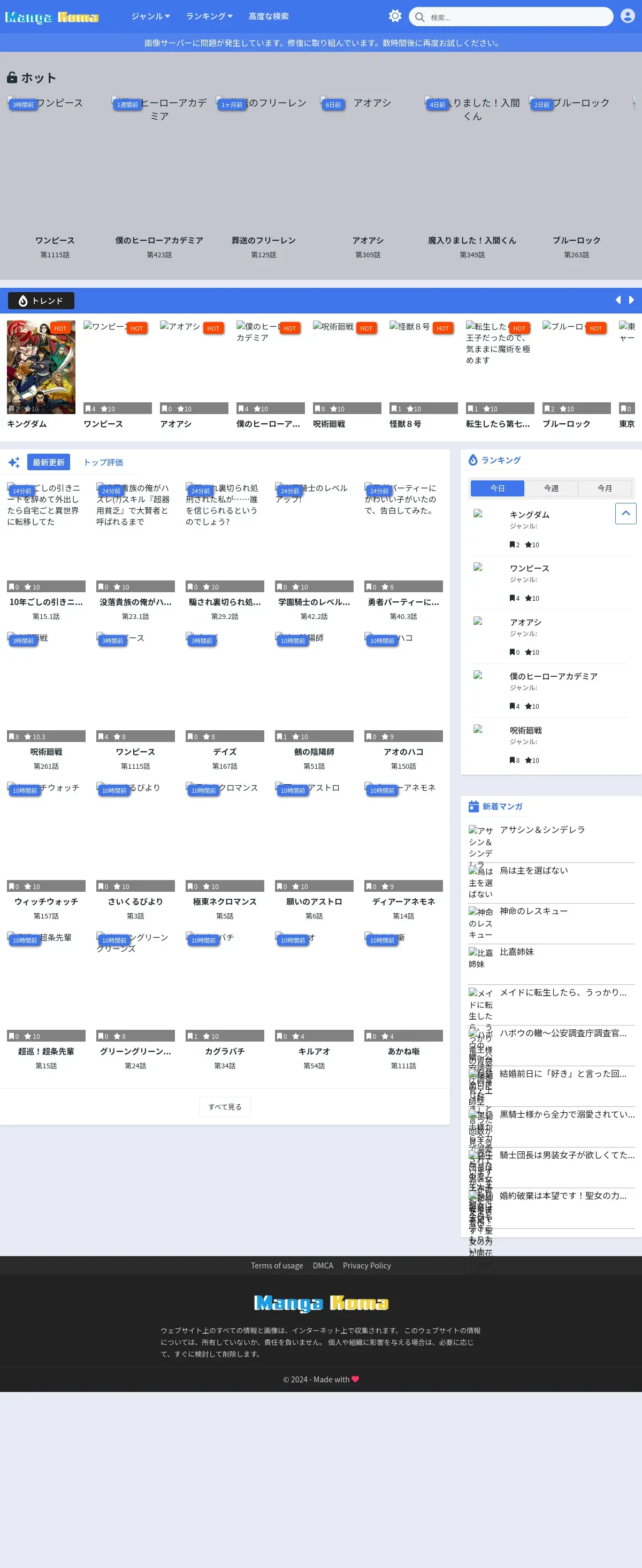Open デイズ title in latest updates
The width and height of the screenshot is (642, 1568).
point(225,752)
